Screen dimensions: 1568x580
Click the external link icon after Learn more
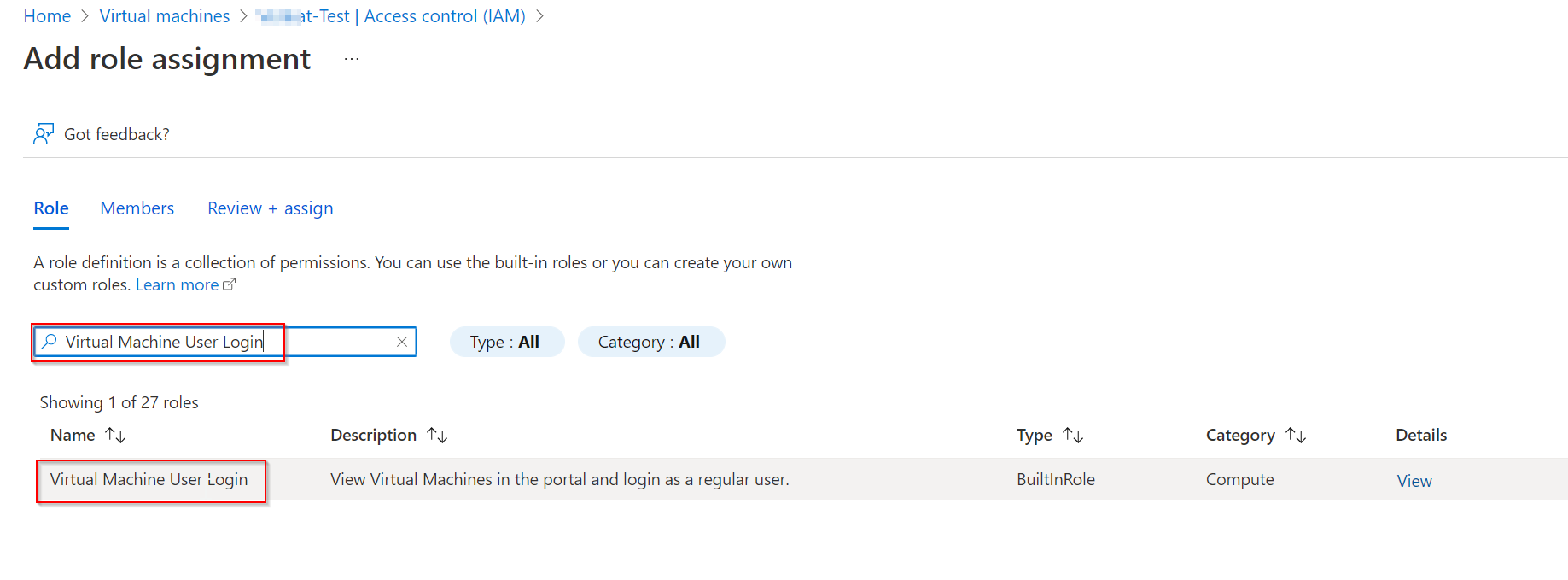click(229, 284)
